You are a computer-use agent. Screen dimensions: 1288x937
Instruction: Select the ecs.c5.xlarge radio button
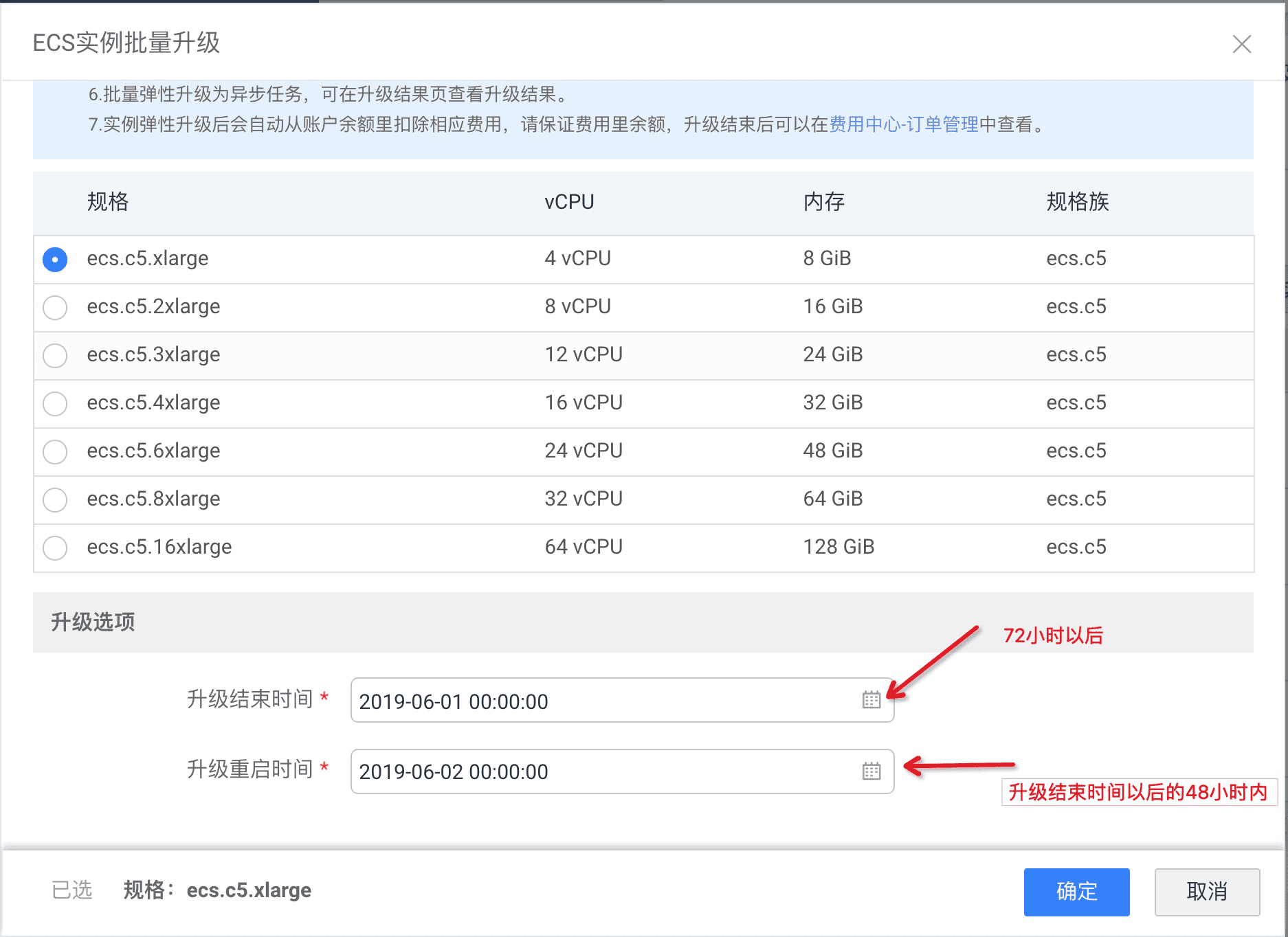55,260
